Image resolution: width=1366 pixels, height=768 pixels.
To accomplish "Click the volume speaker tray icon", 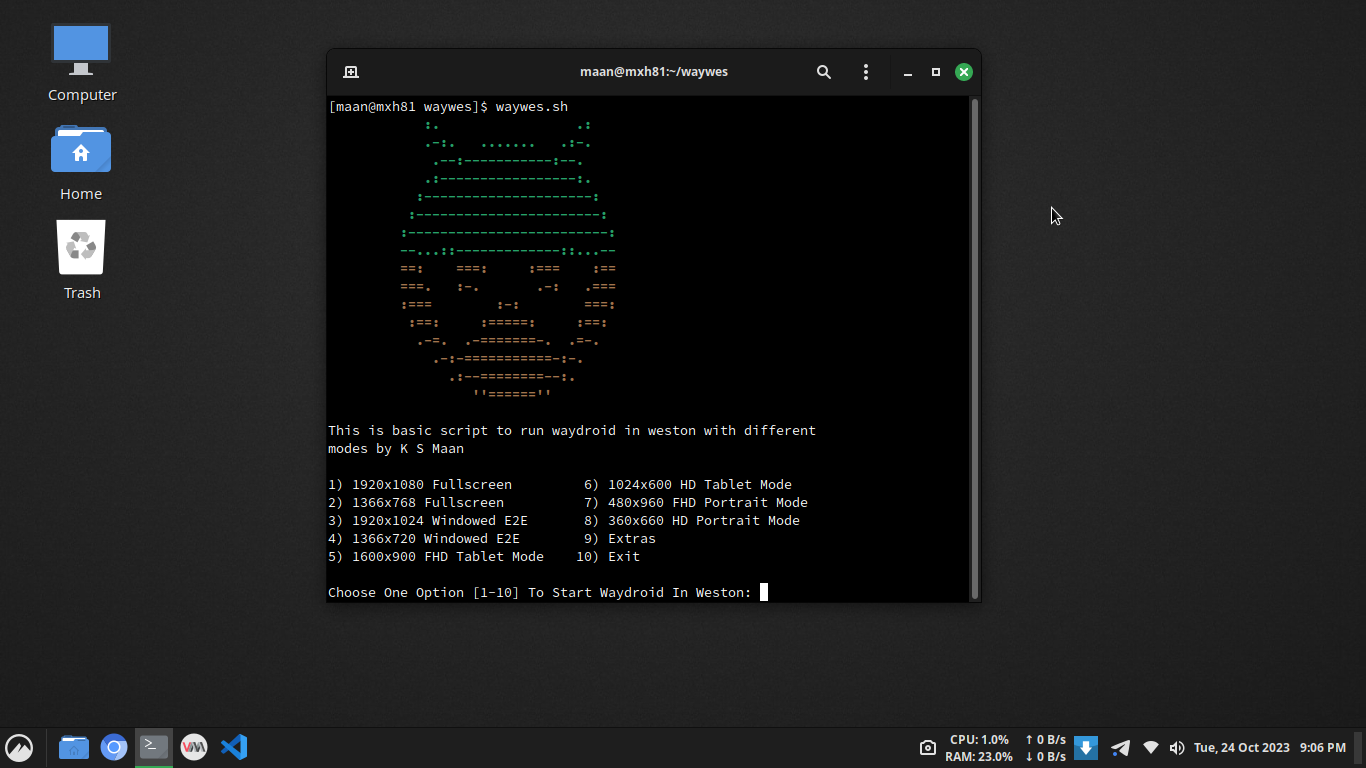I will click(x=1177, y=748).
